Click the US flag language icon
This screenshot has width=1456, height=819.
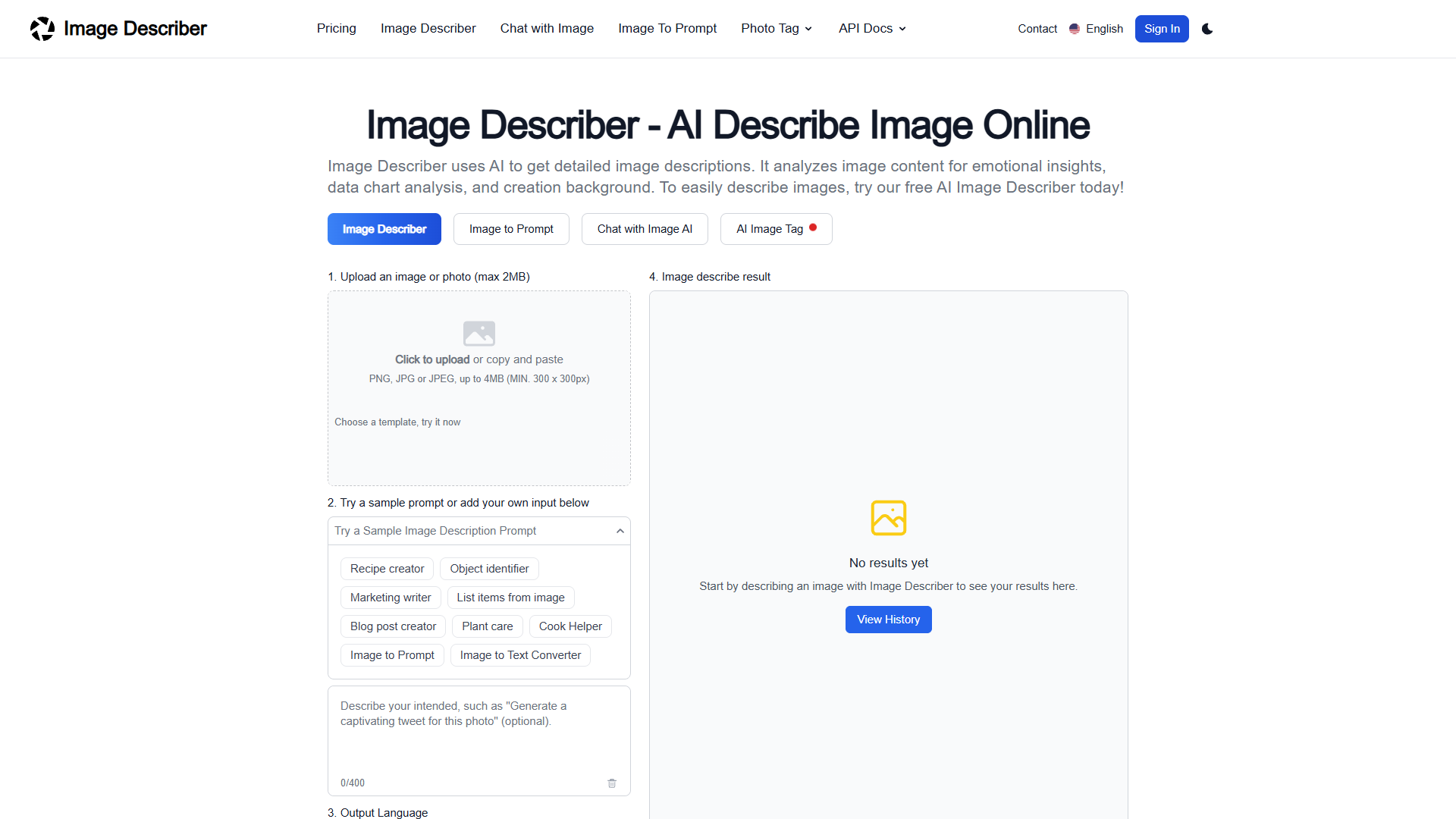click(x=1075, y=29)
